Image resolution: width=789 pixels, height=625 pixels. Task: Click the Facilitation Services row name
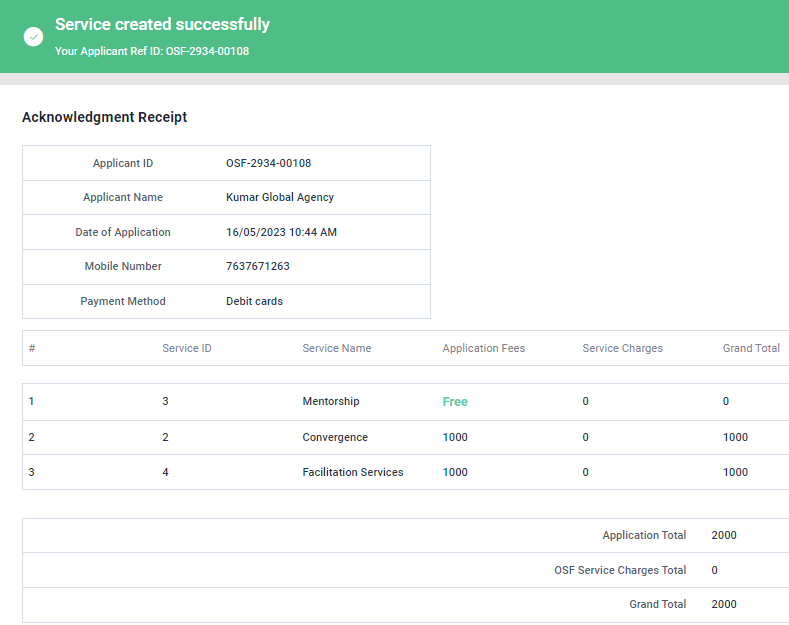point(353,472)
